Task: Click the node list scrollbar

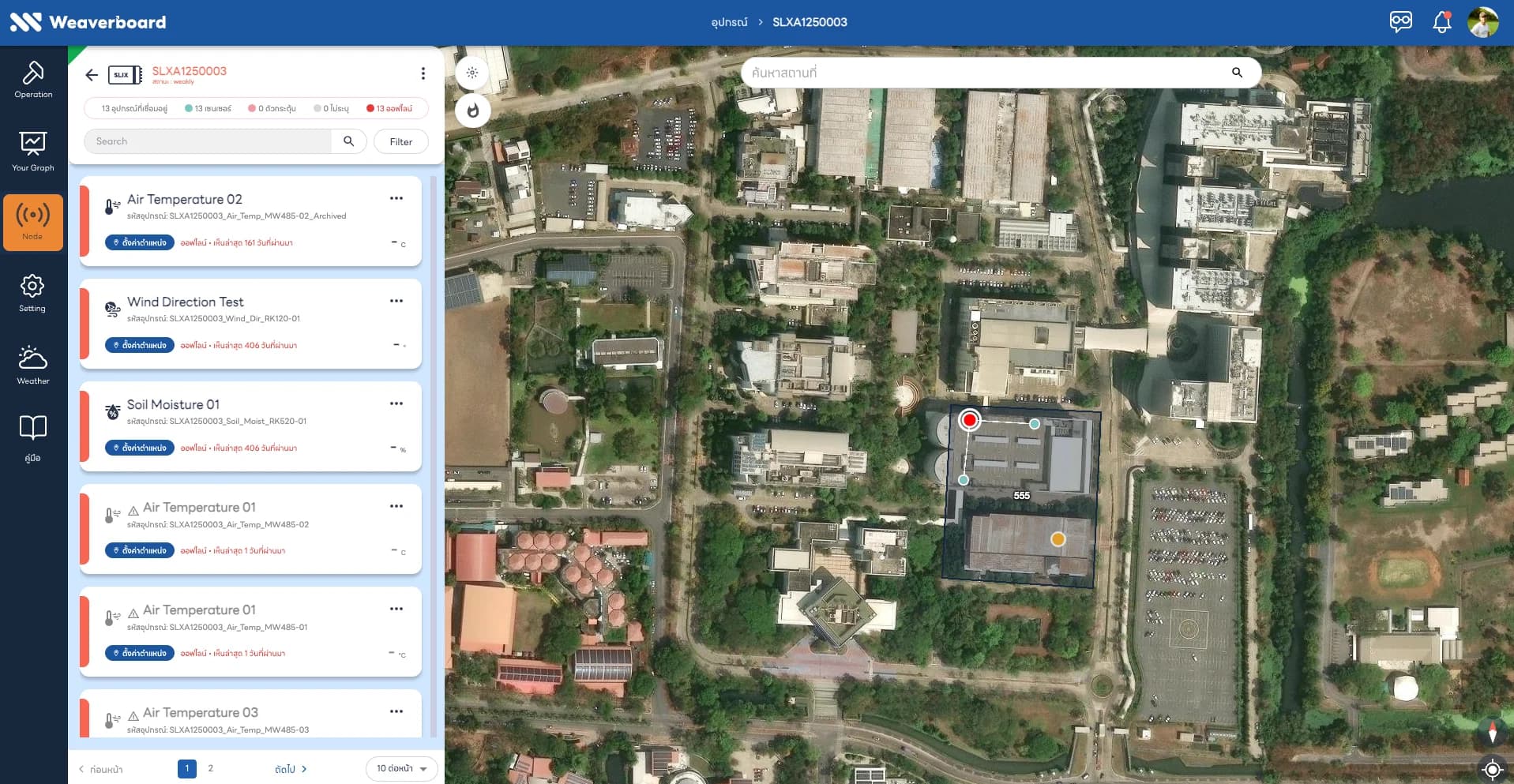Action: tap(433, 456)
